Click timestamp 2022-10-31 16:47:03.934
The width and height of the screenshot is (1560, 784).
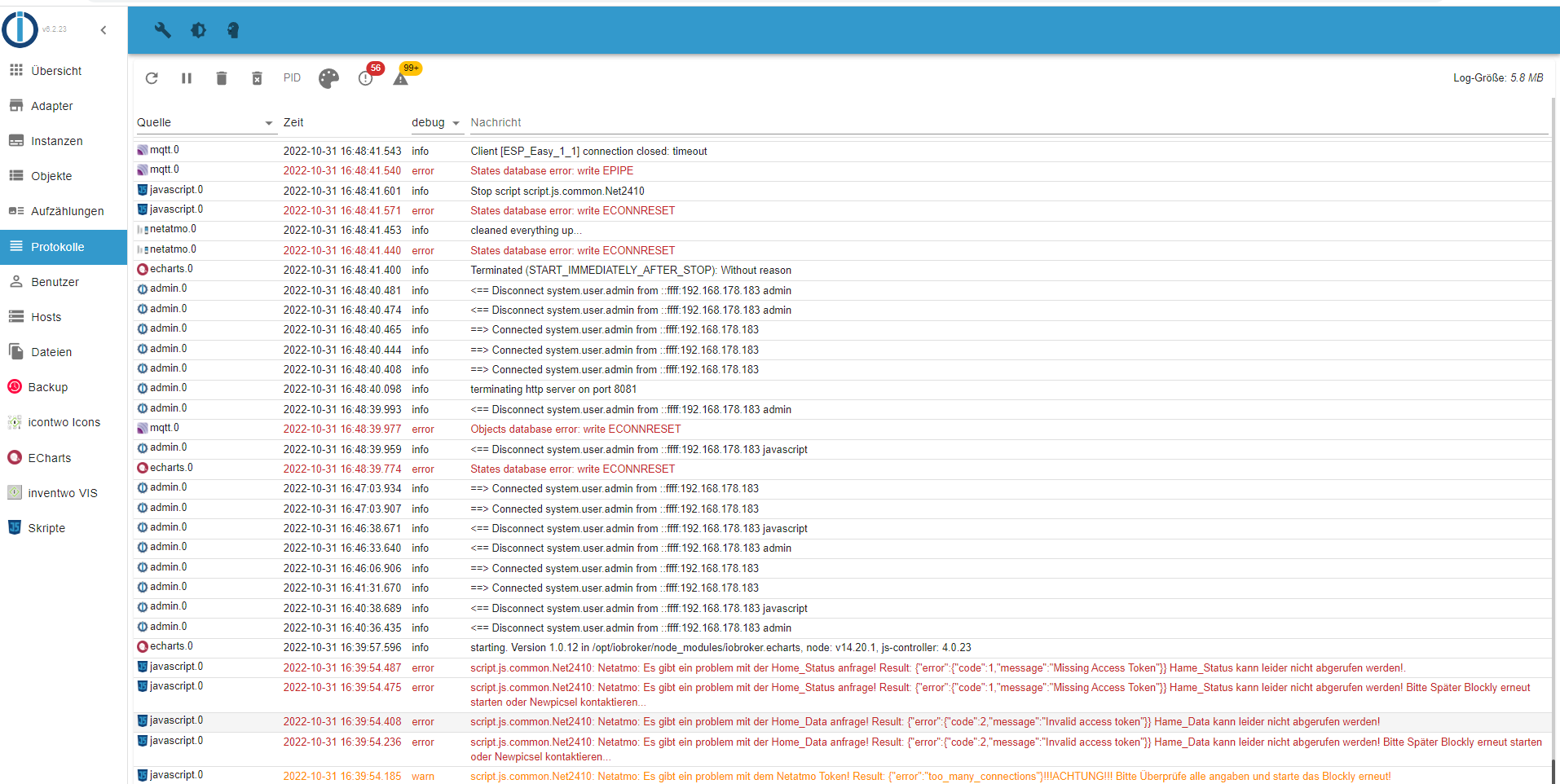[x=342, y=489]
